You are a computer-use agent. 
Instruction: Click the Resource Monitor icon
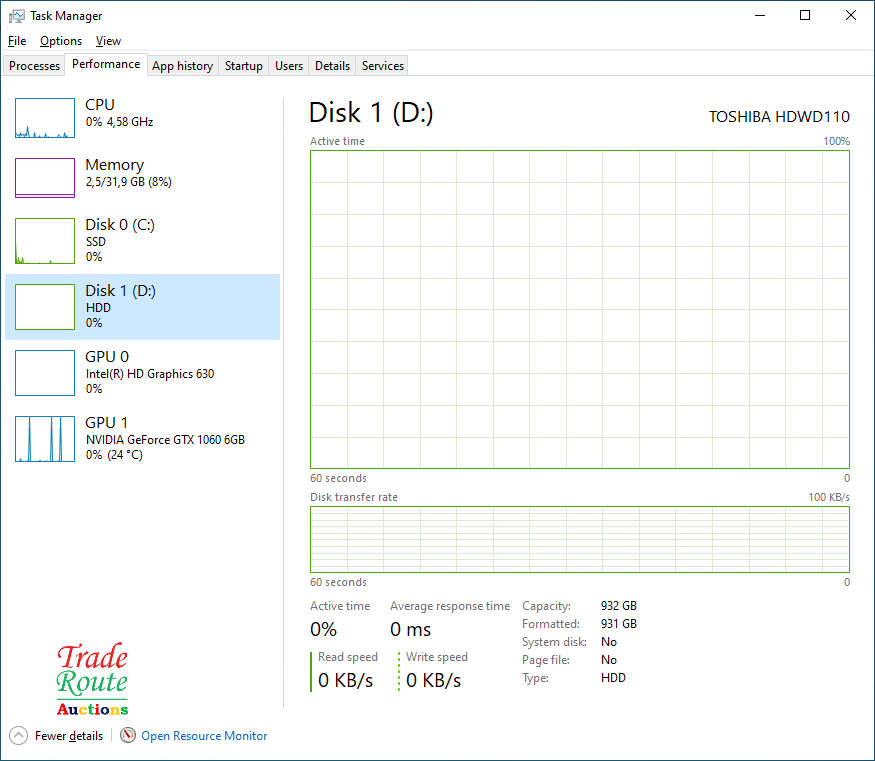[128, 736]
